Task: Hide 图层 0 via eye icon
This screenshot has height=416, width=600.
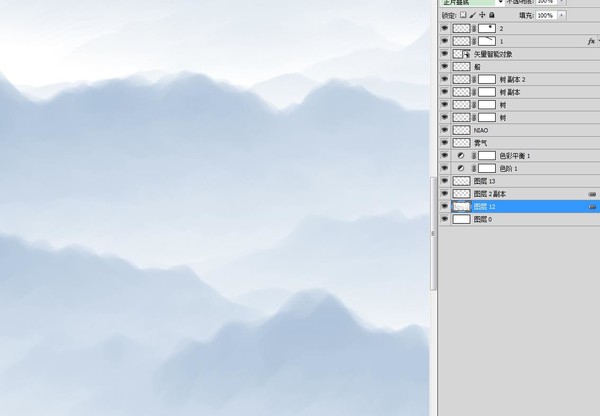Action: tap(444, 219)
